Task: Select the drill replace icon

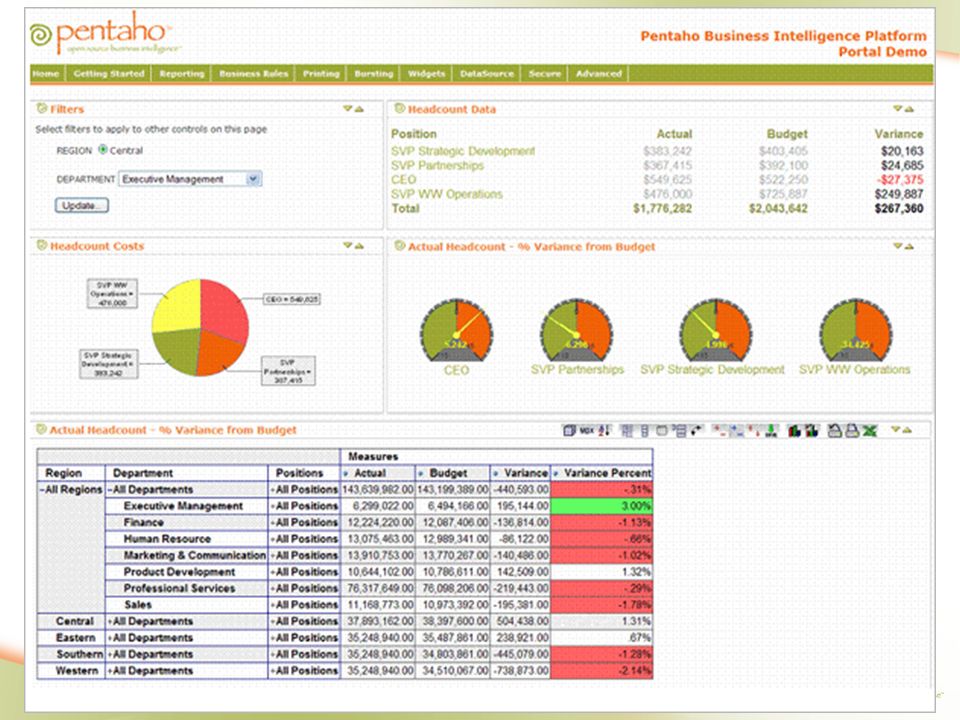Action: click(x=754, y=431)
